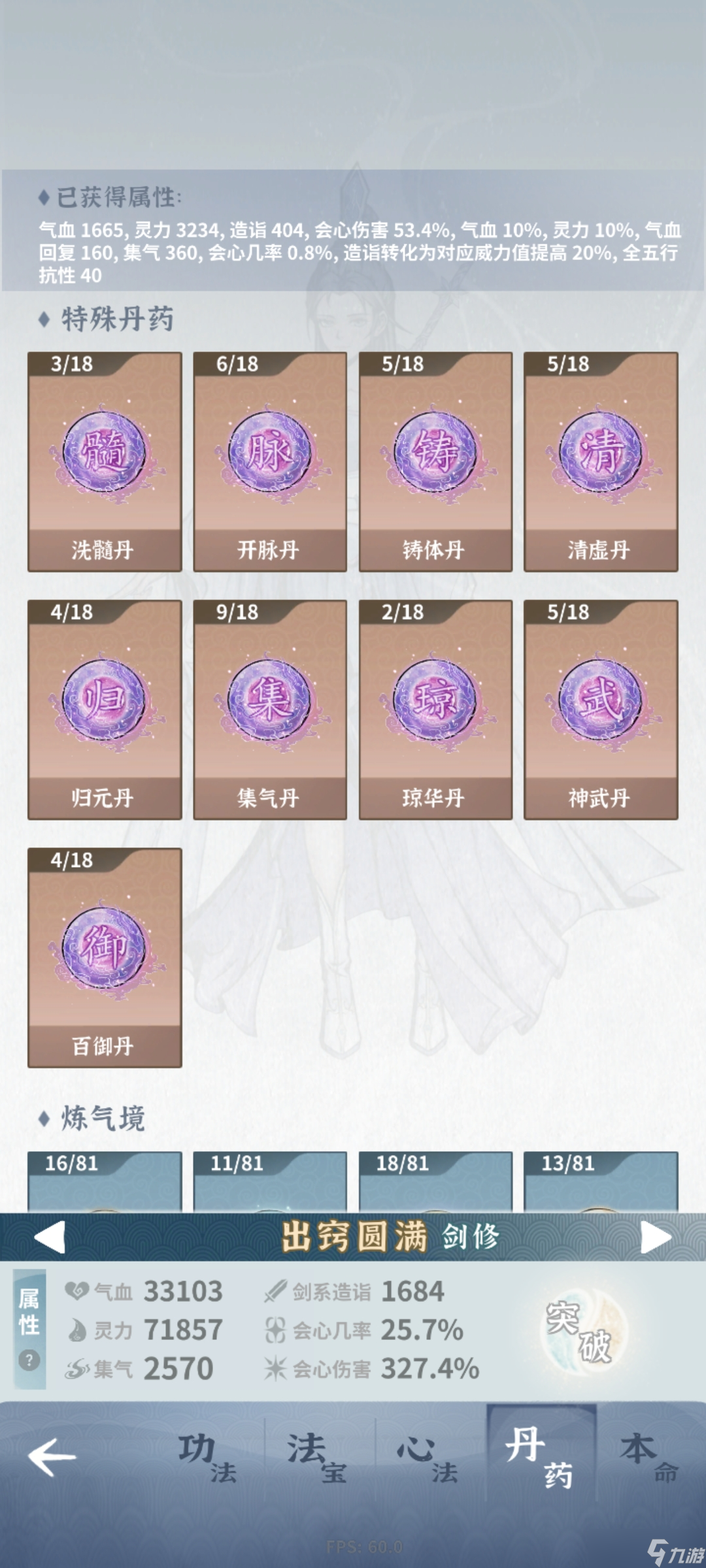Viewport: 706px width, 1568px height.
Task: Click the back arrow button
Action: click(52, 1456)
